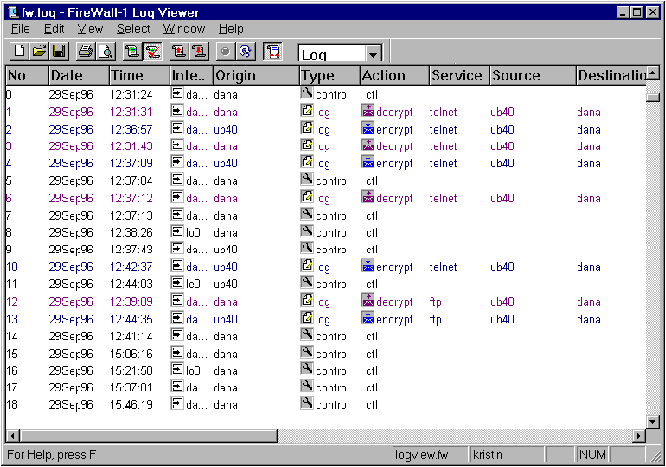
Task: Click the New file toolbar icon
Action: click(19, 51)
